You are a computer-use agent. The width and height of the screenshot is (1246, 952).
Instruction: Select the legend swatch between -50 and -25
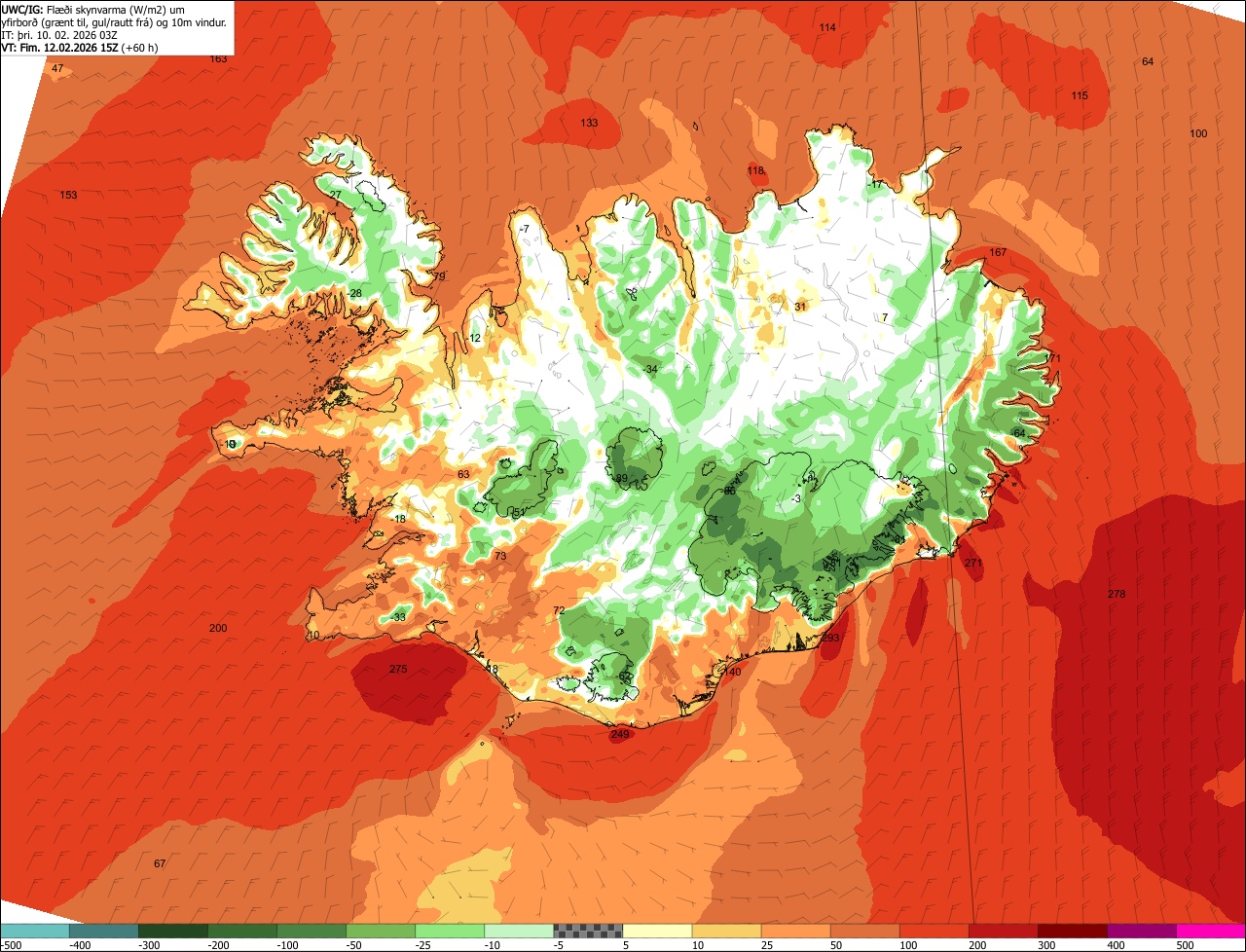(x=381, y=931)
